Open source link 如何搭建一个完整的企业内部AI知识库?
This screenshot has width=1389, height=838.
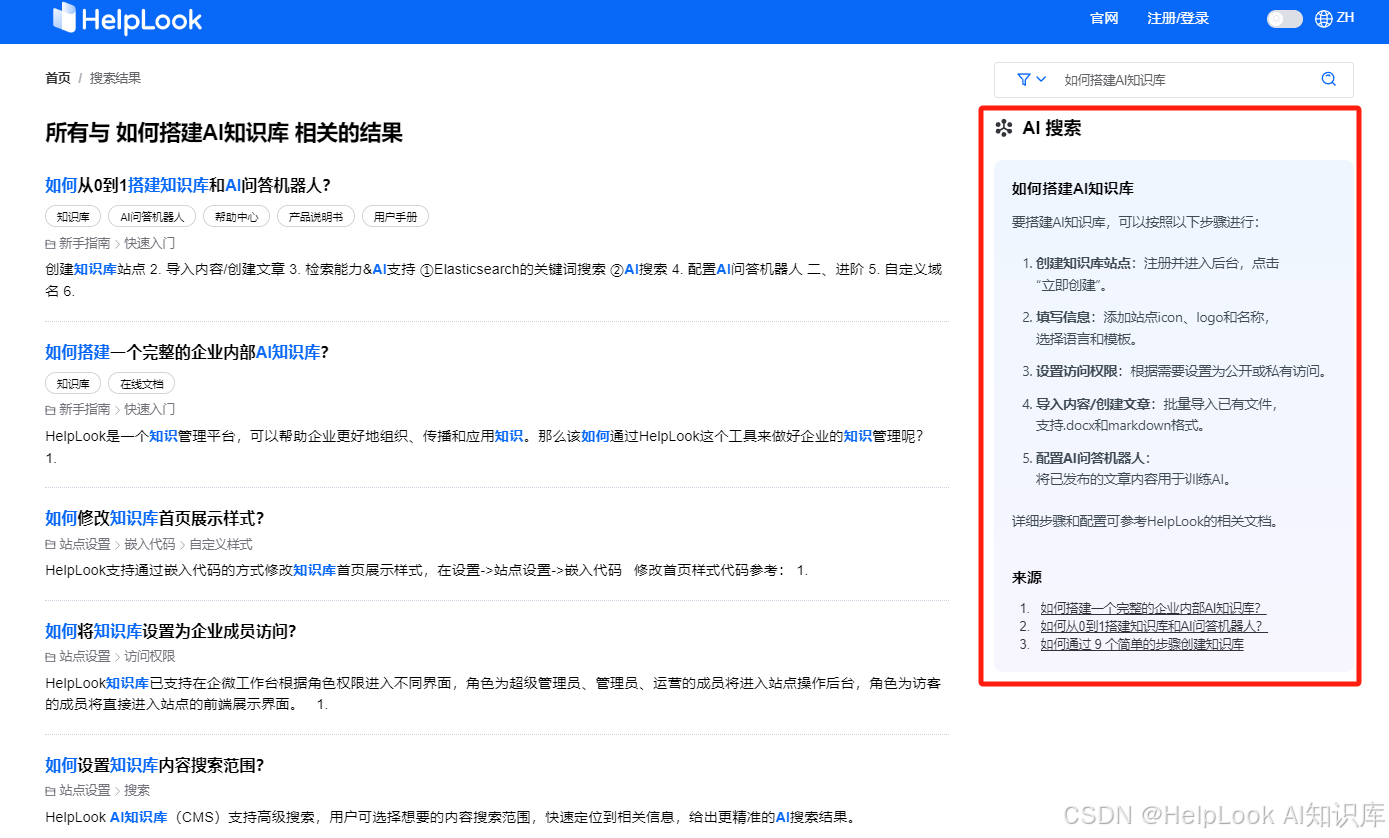click(x=1153, y=608)
